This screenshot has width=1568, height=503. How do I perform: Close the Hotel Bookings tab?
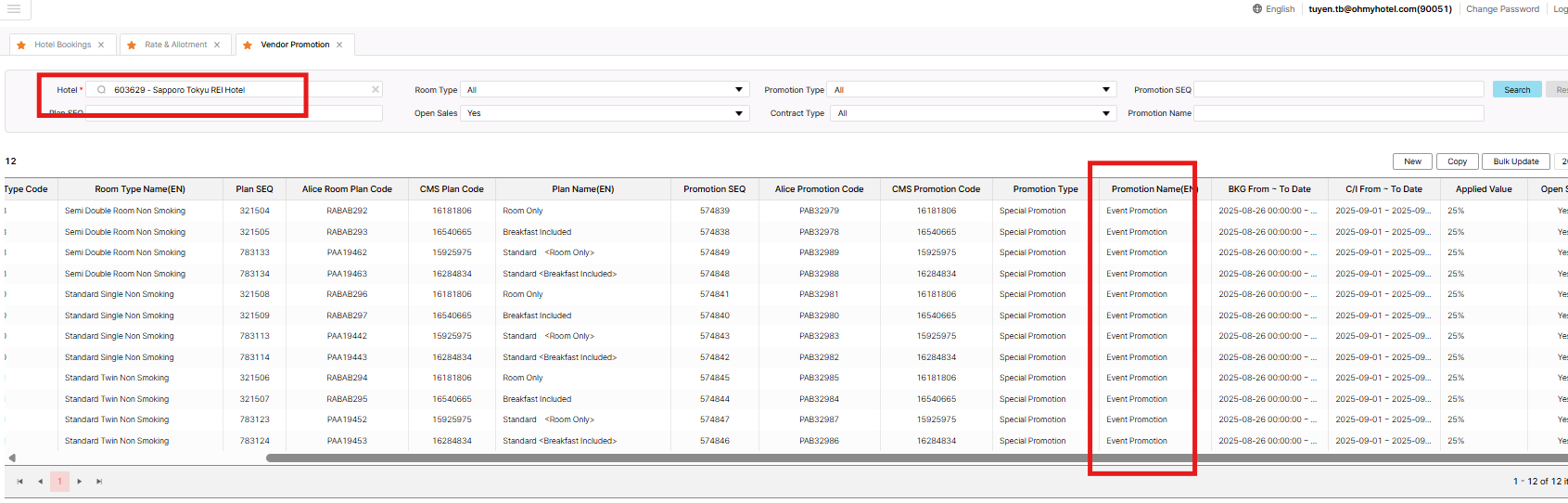coord(101,45)
